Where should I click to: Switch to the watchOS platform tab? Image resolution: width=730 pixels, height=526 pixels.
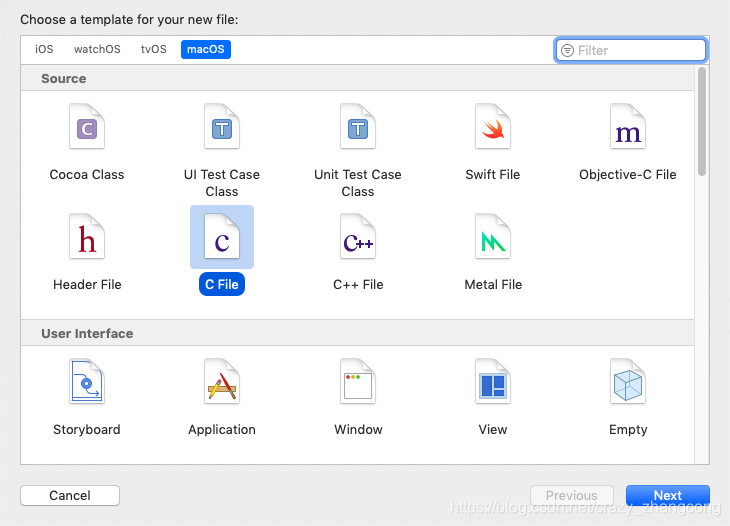[x=97, y=49]
